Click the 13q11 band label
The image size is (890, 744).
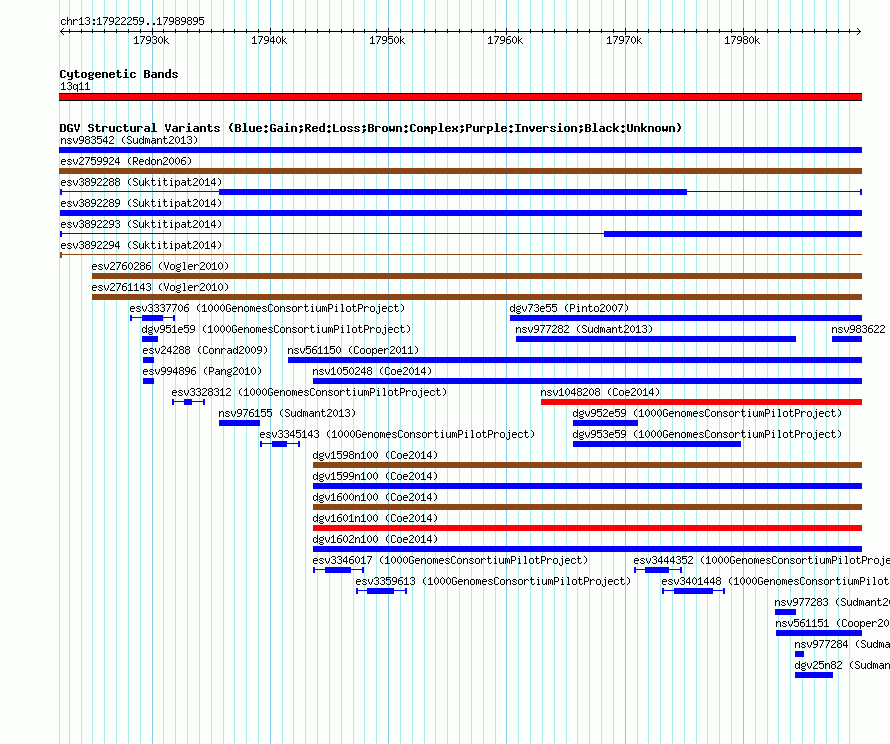75,86
